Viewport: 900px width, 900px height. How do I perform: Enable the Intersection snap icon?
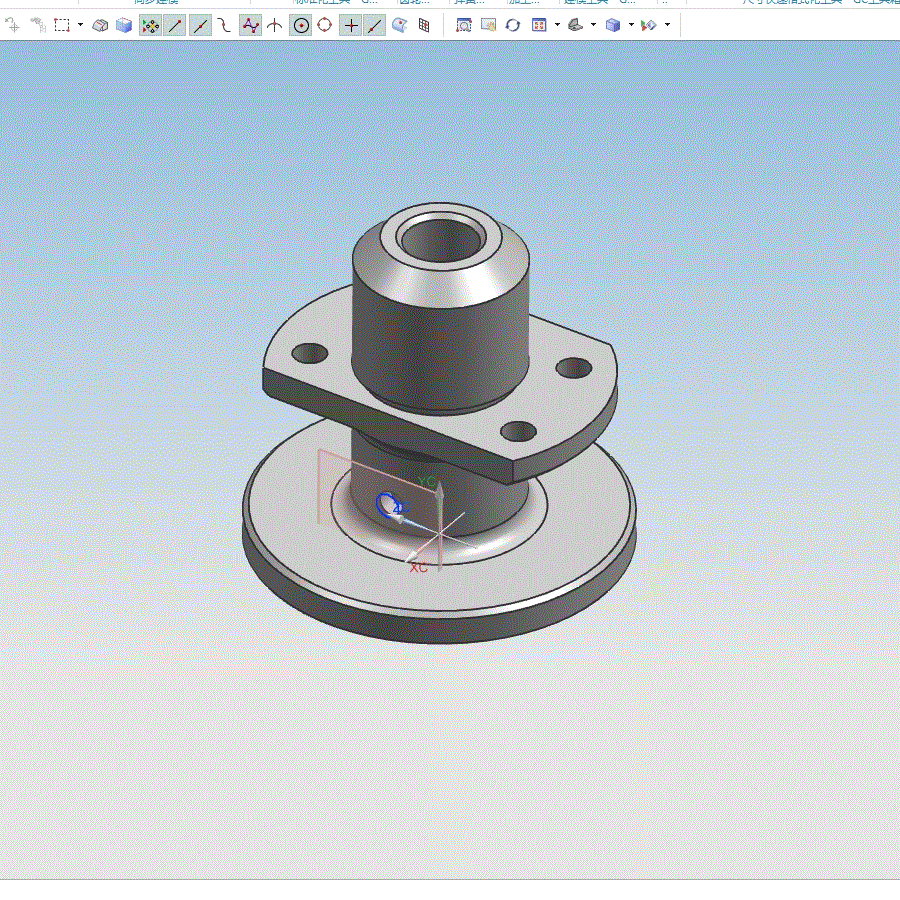coord(275,25)
